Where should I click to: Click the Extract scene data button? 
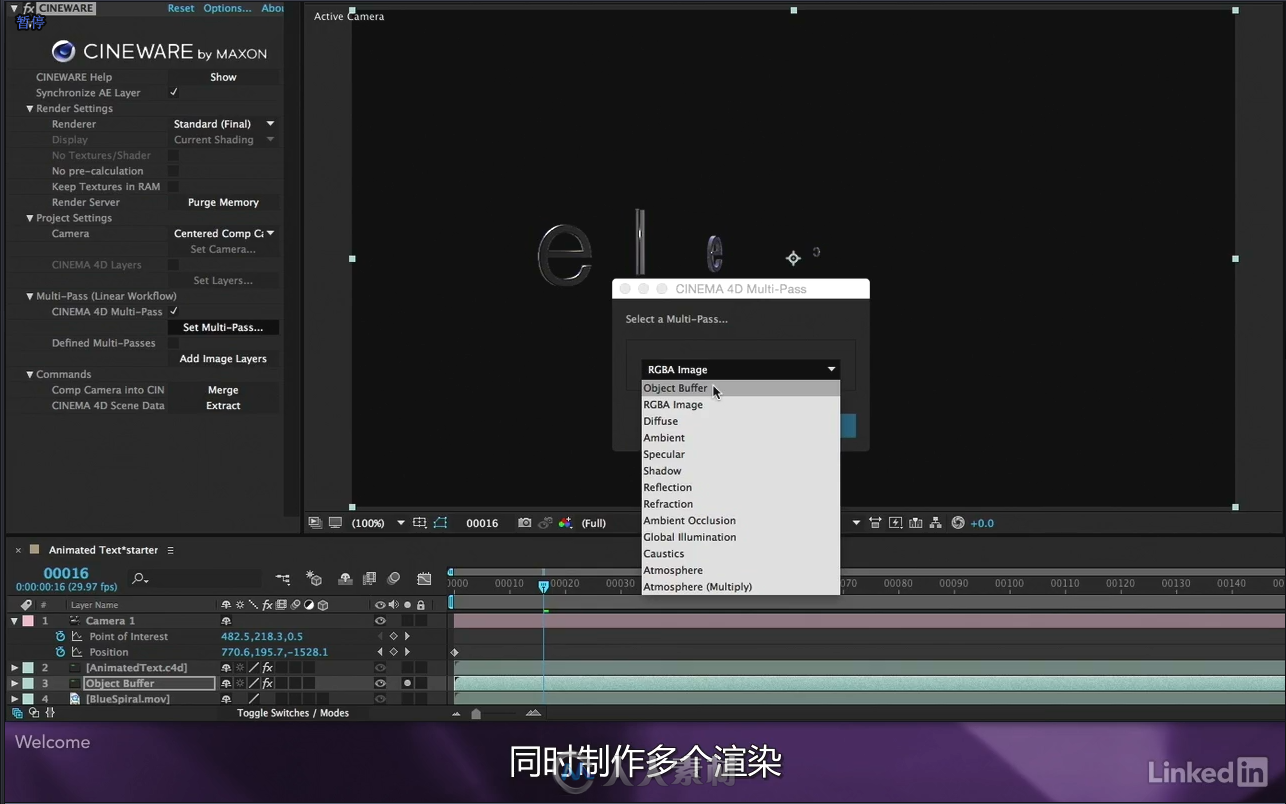click(223, 406)
